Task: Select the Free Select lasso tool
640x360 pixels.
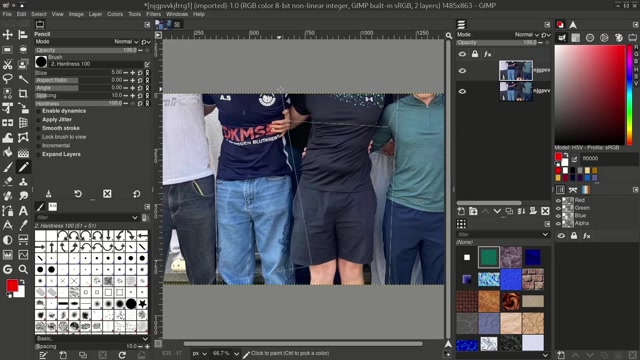Action: 7,79
